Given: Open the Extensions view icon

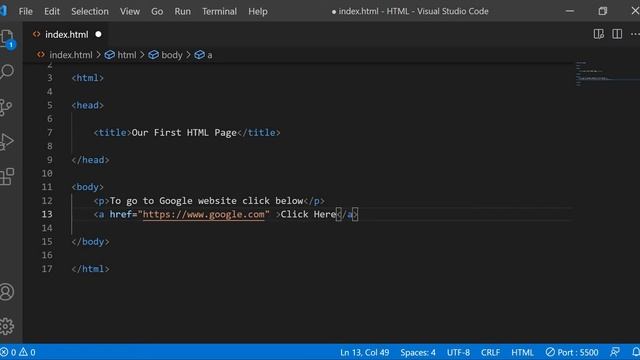Looking at the screenshot, I should click(x=7, y=177).
